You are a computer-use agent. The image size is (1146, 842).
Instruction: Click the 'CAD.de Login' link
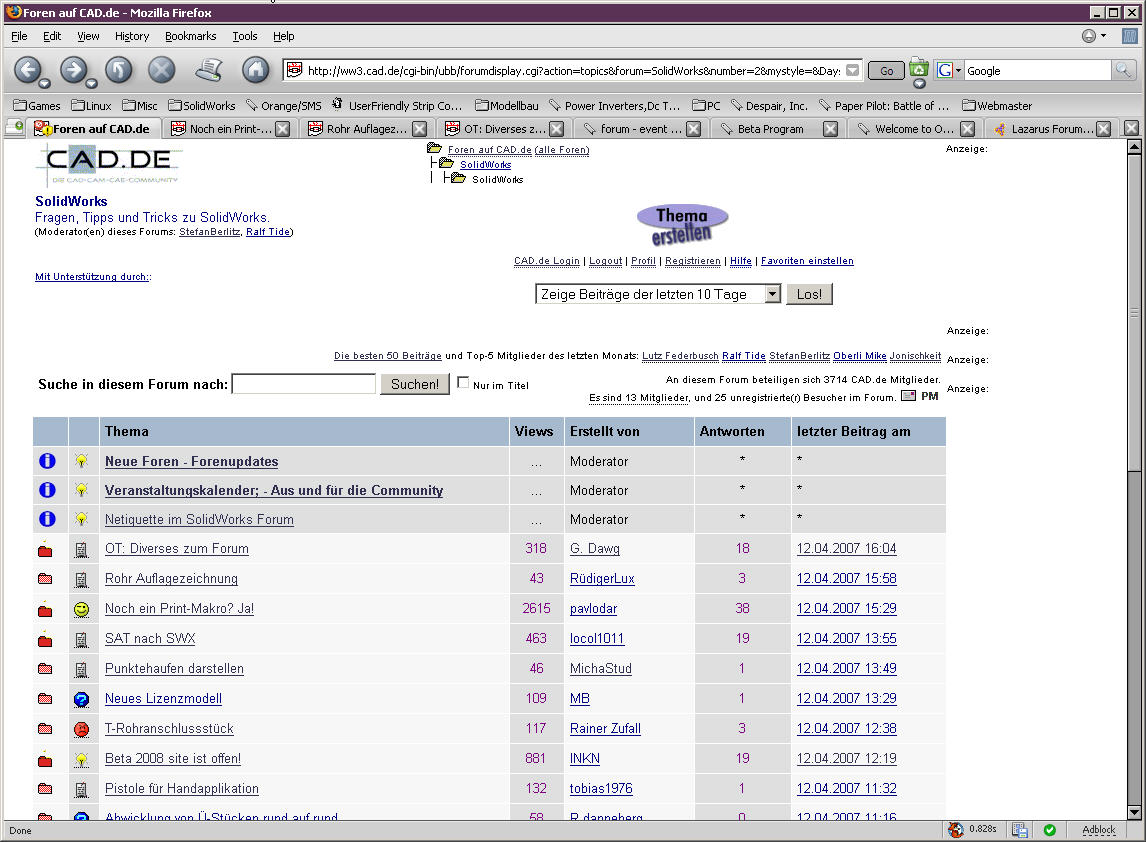point(547,261)
